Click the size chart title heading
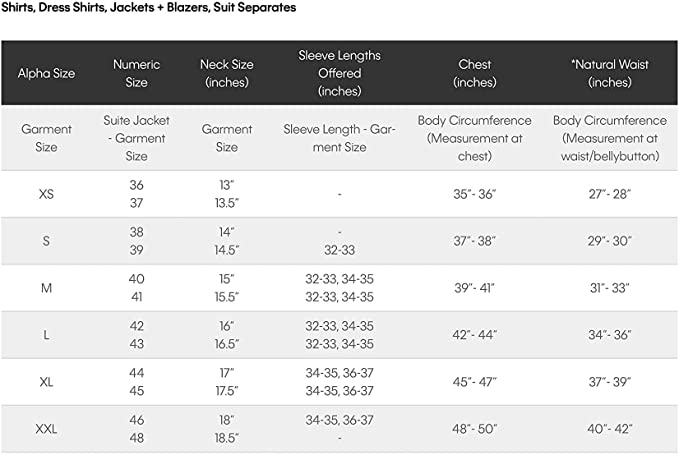Image resolution: width=679 pixels, height=455 pixels. point(148,7)
